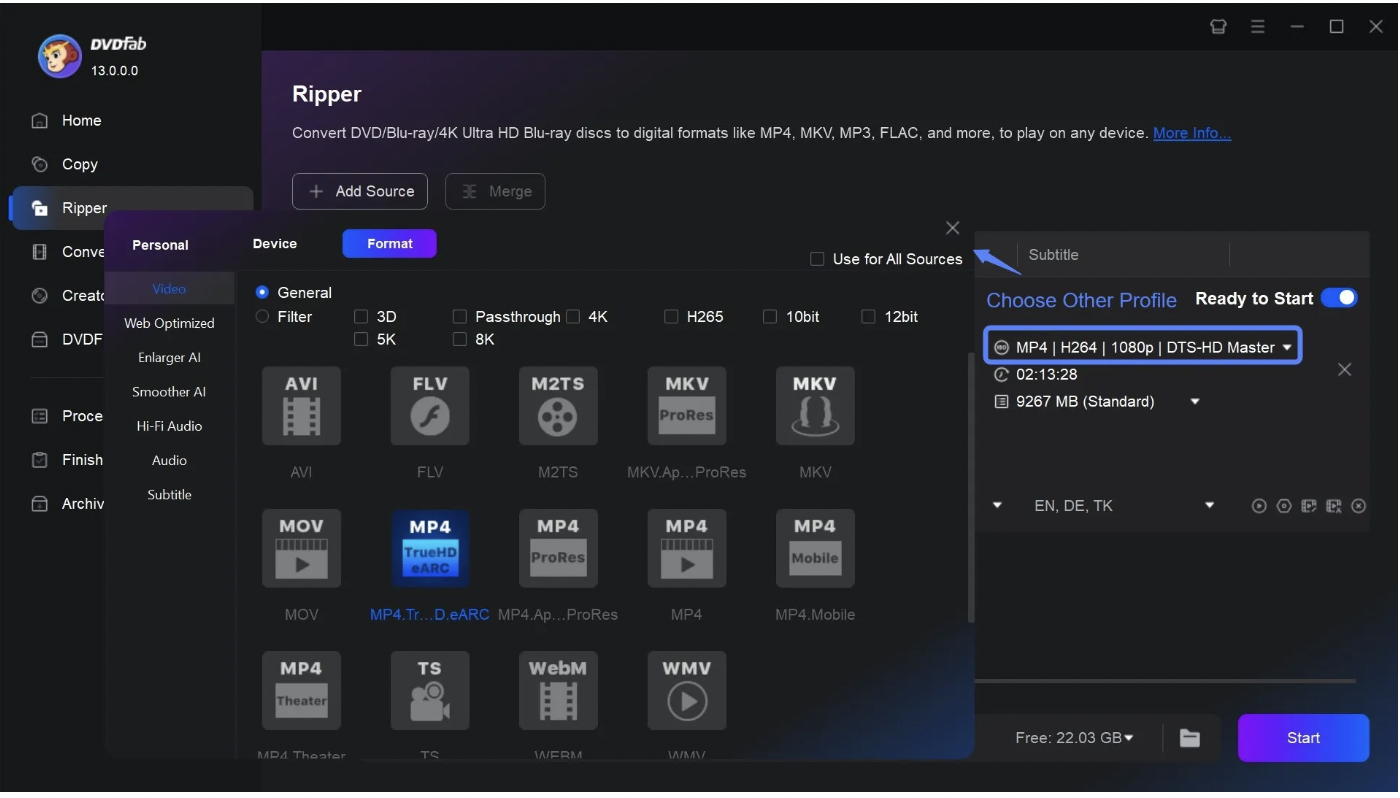Pick the M2TS format tile
The height and width of the screenshot is (798, 1400).
coord(558,406)
